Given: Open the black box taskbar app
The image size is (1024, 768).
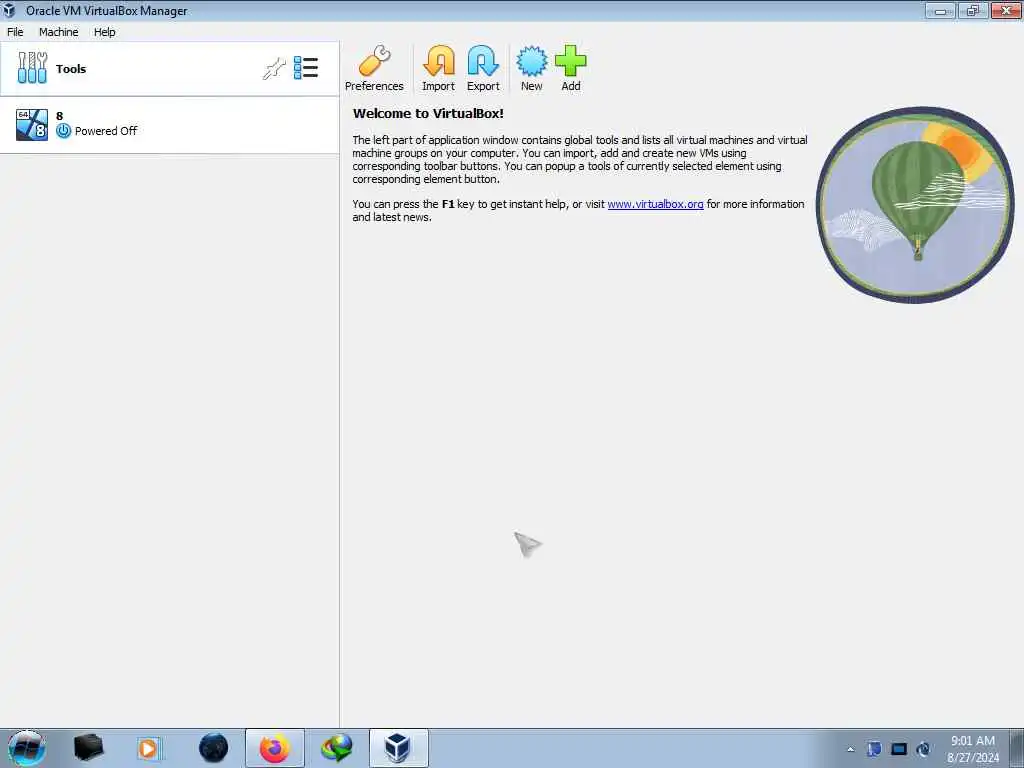Looking at the screenshot, I should [89, 748].
